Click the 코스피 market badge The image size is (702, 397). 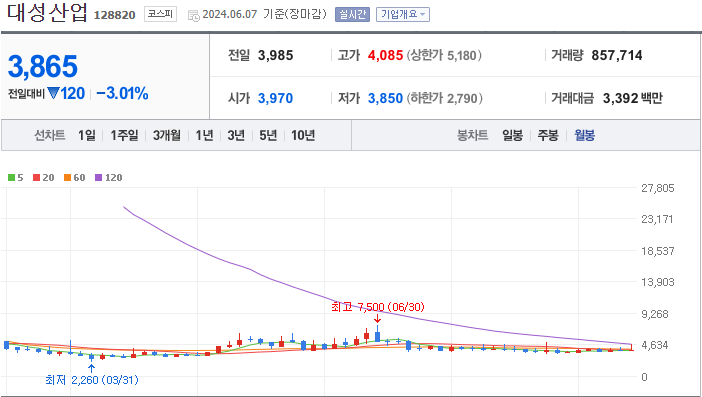(x=160, y=14)
